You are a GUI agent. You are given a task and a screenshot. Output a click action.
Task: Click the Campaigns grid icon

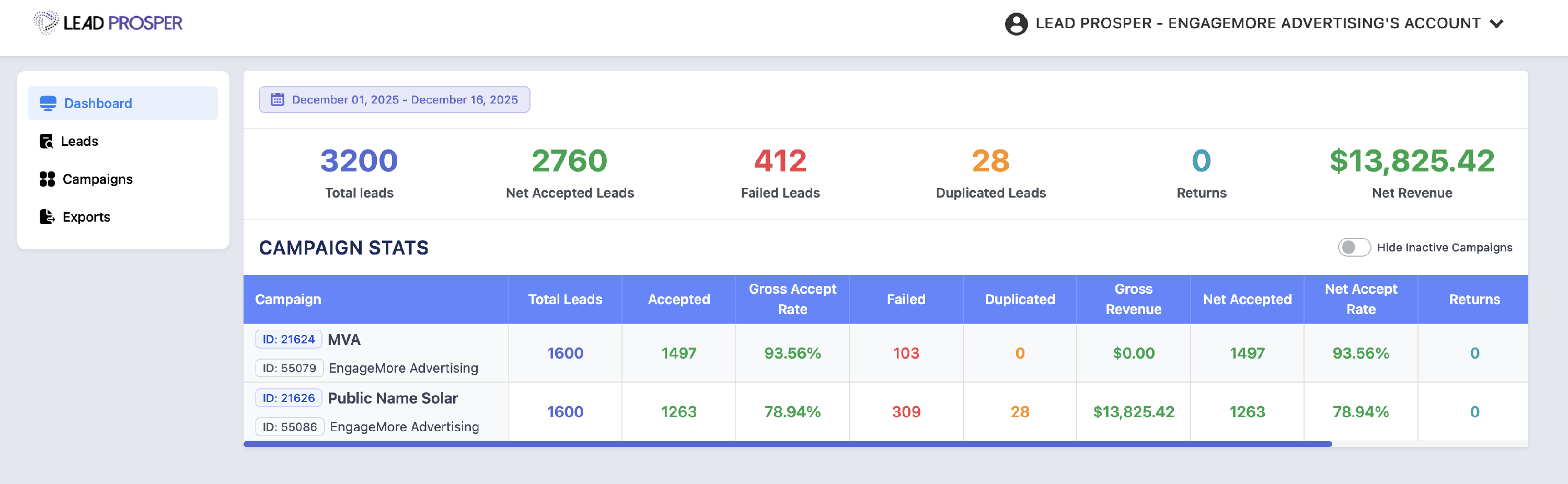pos(47,179)
